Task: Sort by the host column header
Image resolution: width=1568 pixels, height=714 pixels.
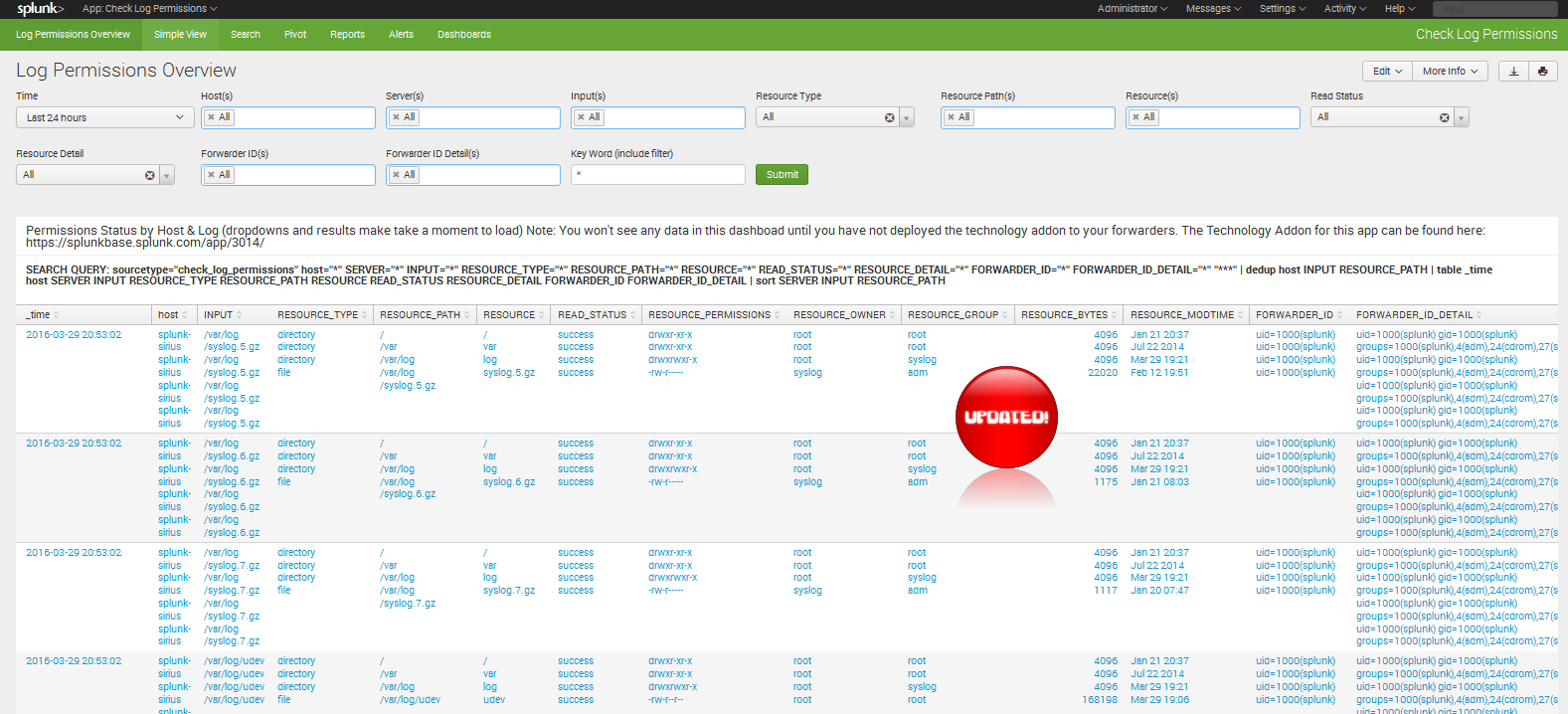Action: [172, 315]
